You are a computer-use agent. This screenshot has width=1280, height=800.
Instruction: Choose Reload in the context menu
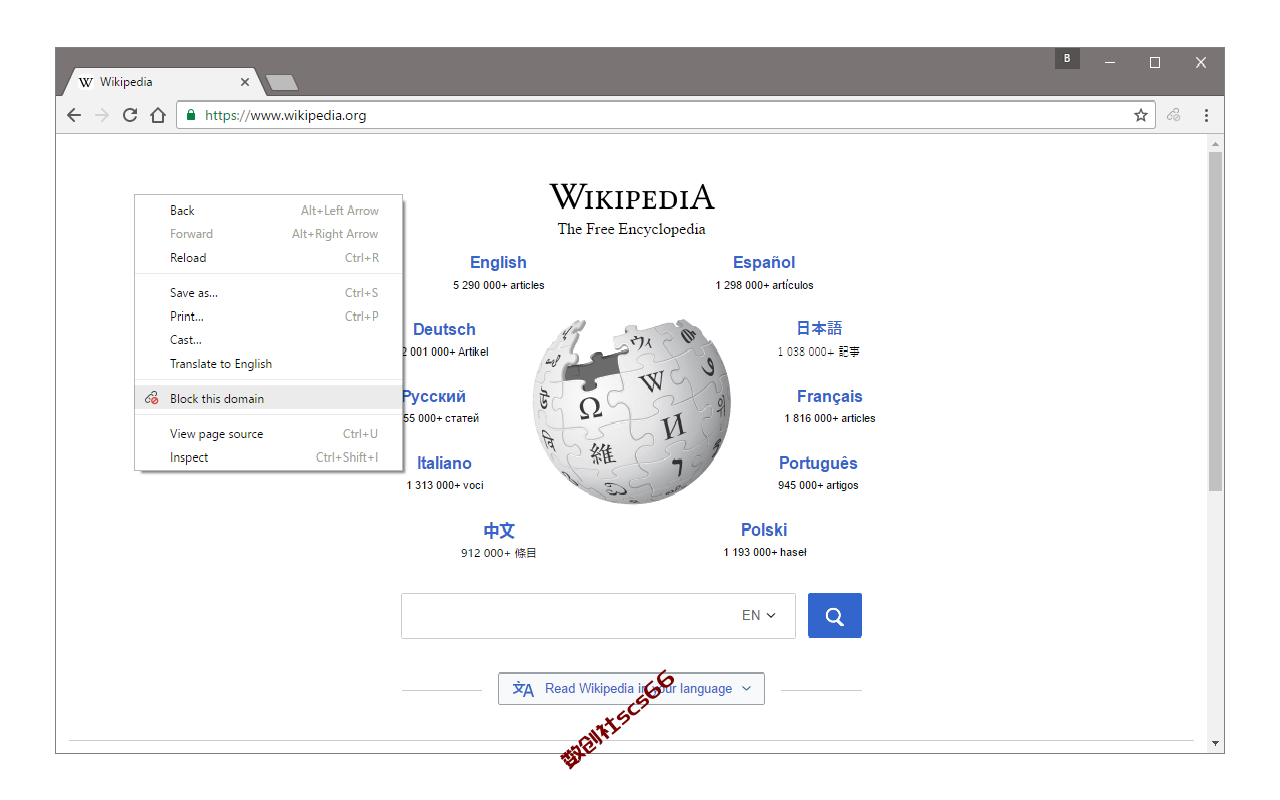click(x=269, y=258)
